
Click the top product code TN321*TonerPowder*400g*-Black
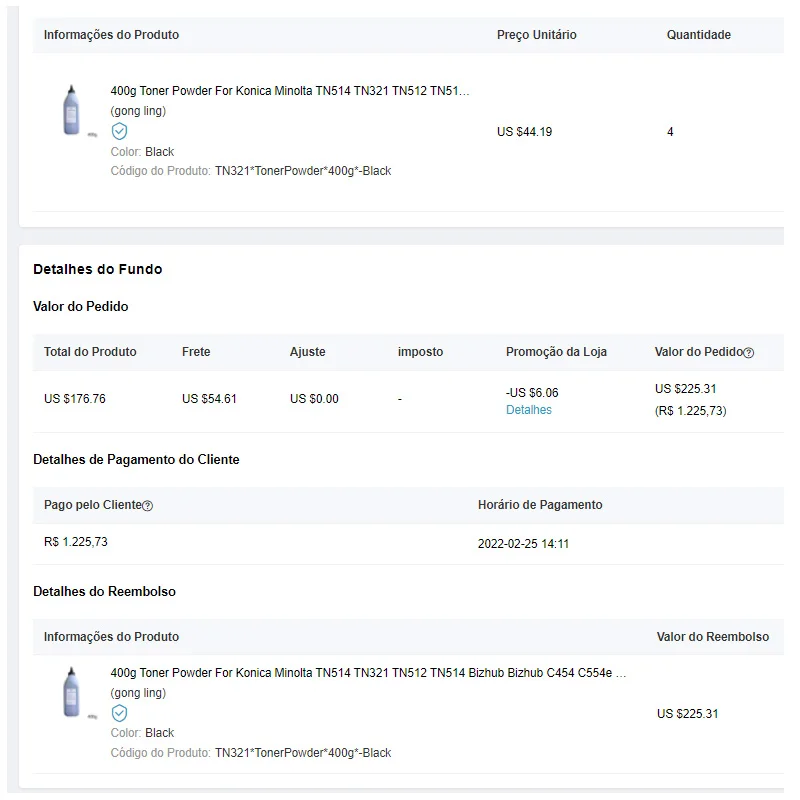303,171
